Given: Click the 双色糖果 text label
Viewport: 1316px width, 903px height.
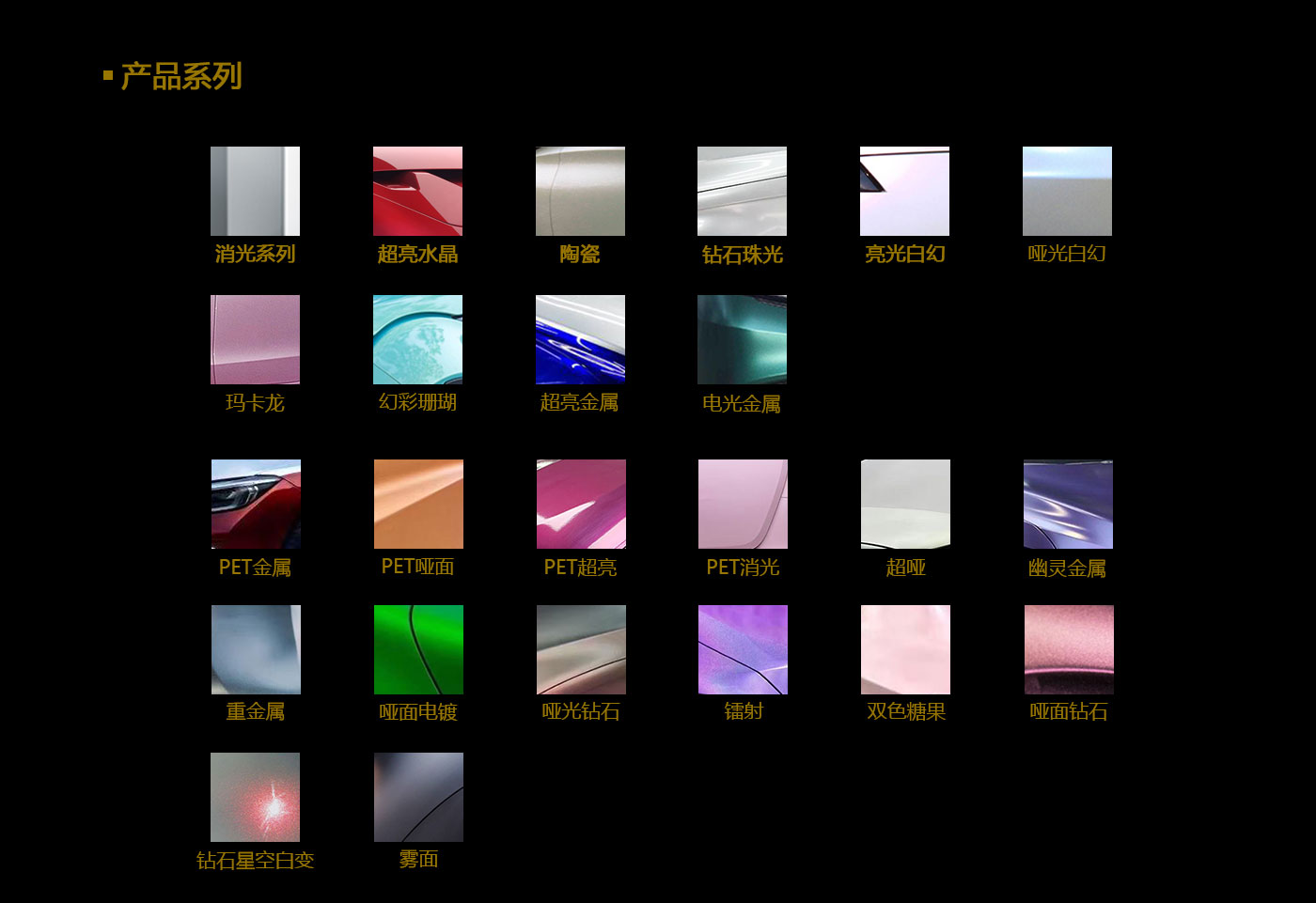Looking at the screenshot, I should 906,711.
